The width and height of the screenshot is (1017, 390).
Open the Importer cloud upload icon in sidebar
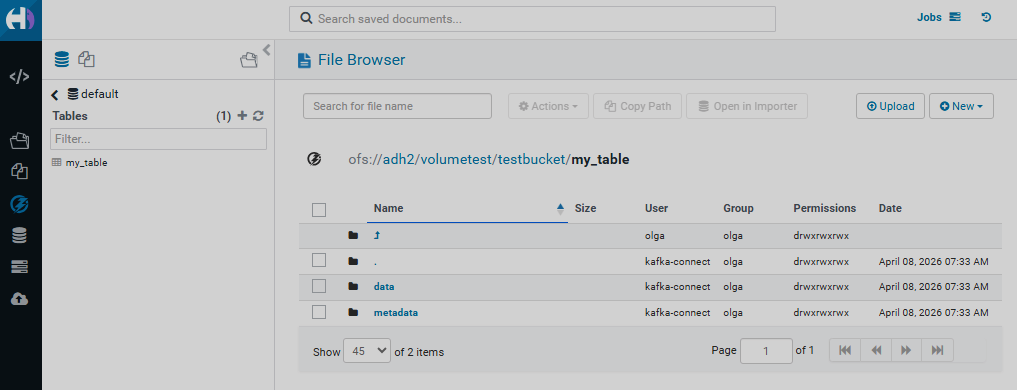pyautogui.click(x=19, y=299)
